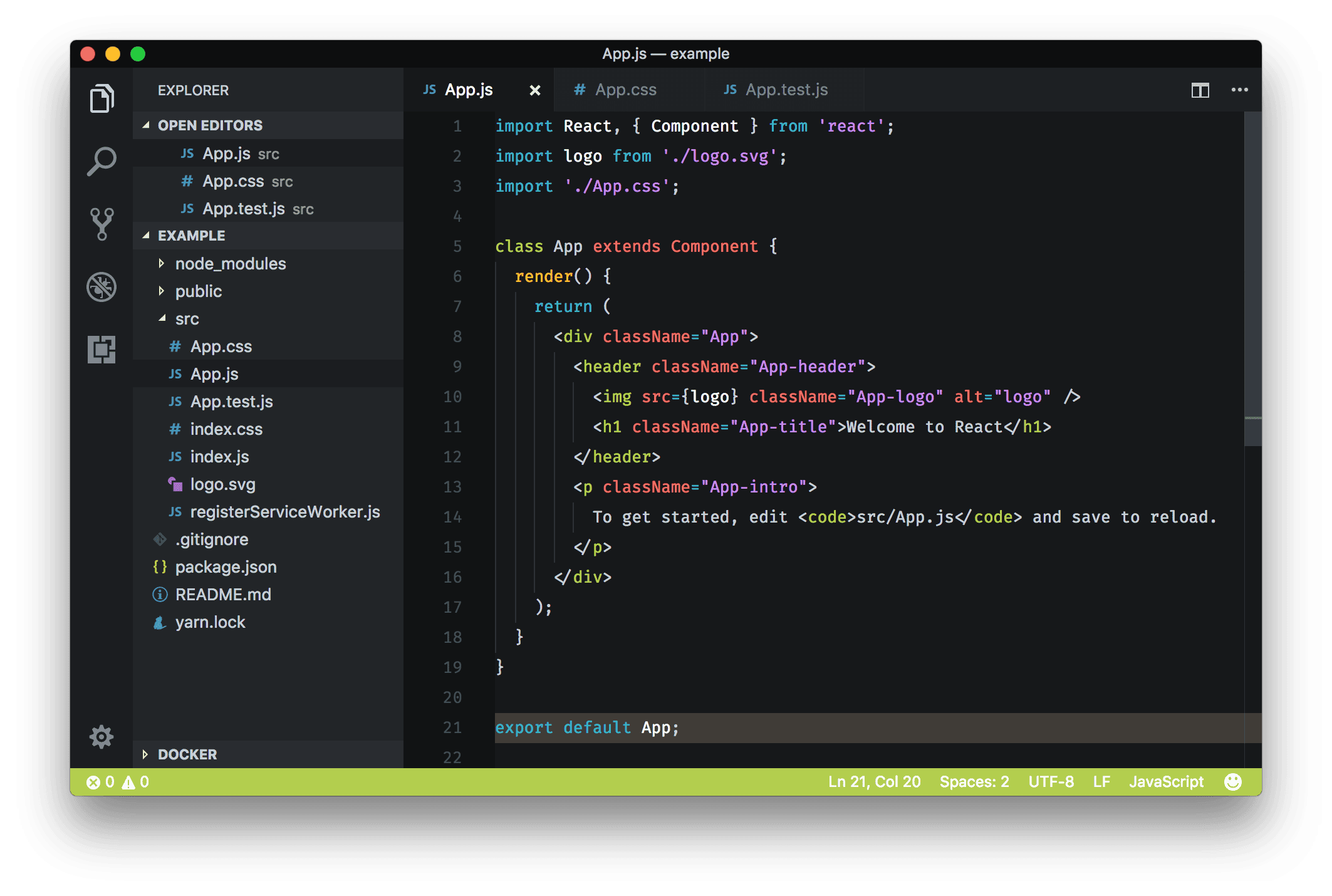Screen dimensions: 1332x896
Task: Change encoding via UTF-8 indicator
Action: click(1051, 782)
